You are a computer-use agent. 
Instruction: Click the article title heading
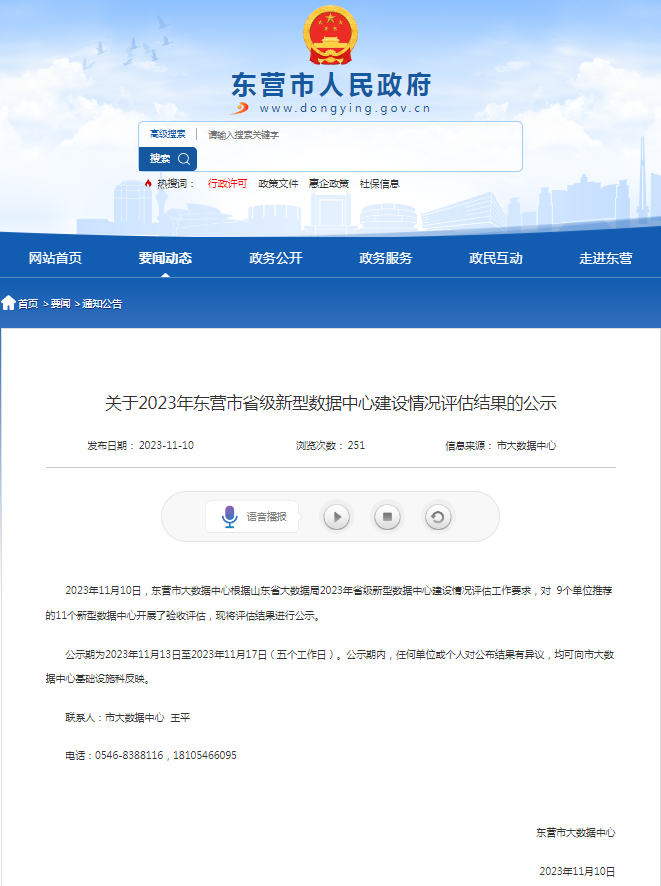coord(330,403)
